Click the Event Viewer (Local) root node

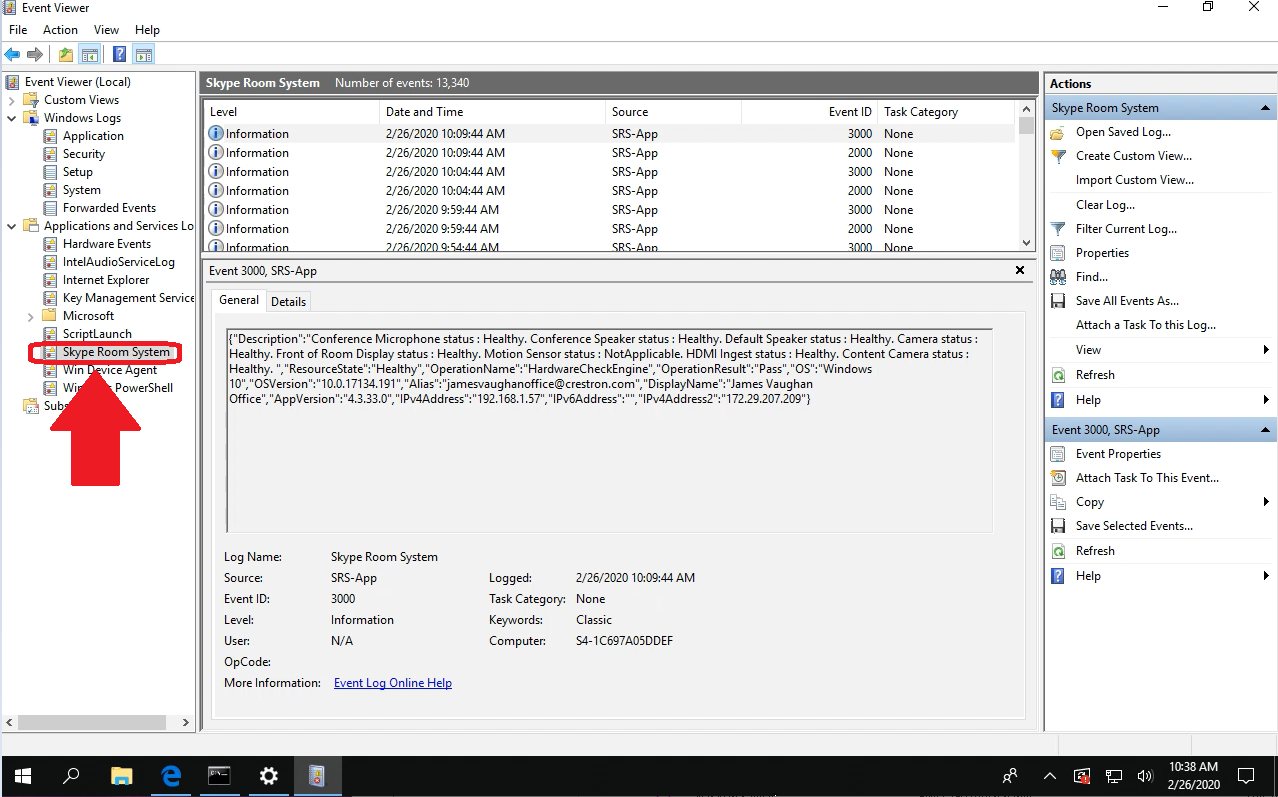pos(78,82)
